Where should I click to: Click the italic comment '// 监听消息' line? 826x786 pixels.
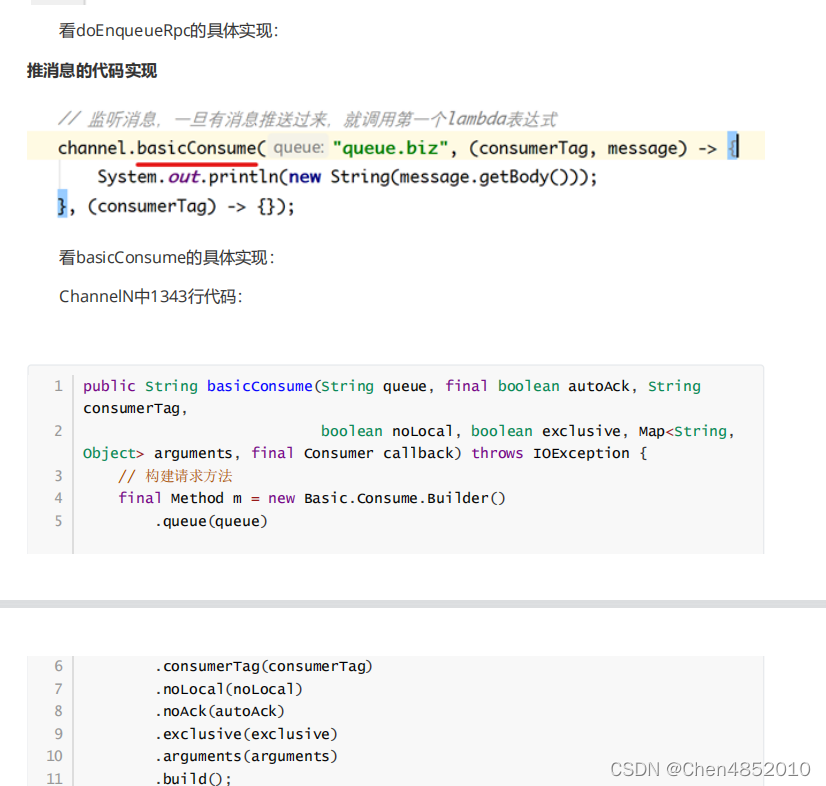click(x=307, y=119)
